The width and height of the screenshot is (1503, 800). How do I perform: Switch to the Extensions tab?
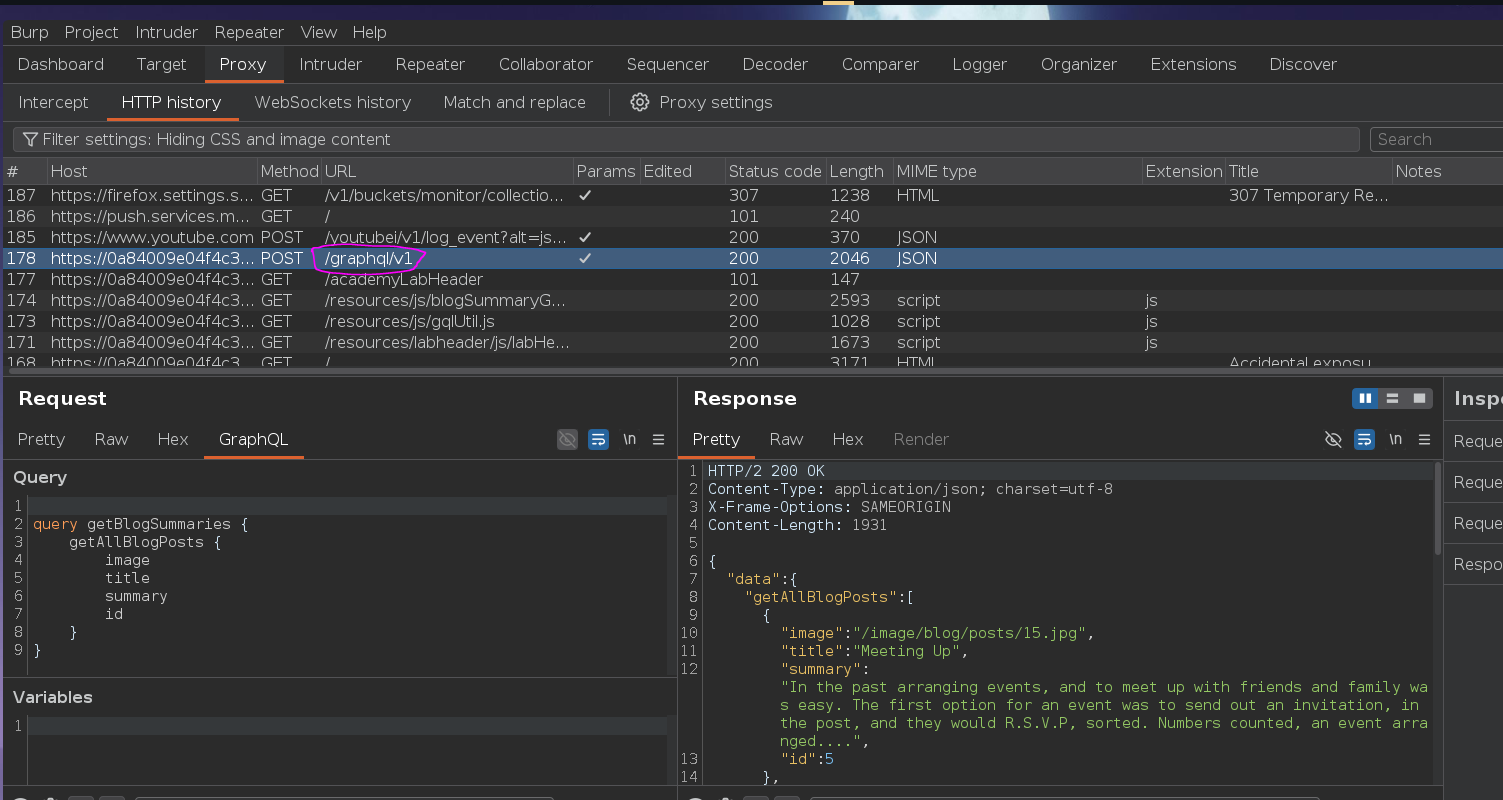tap(1193, 64)
